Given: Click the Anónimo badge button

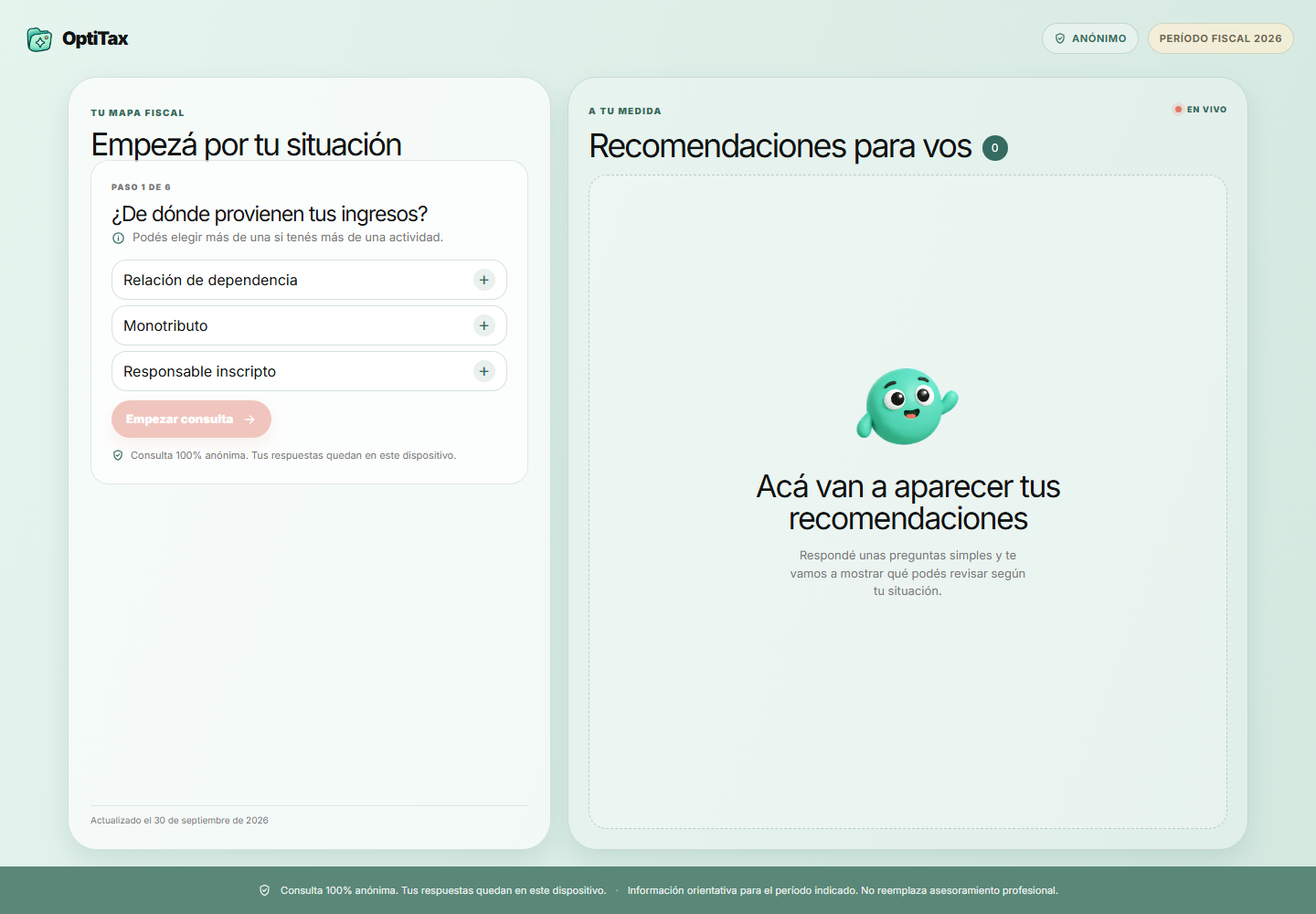Looking at the screenshot, I should pyautogui.click(x=1090, y=38).
